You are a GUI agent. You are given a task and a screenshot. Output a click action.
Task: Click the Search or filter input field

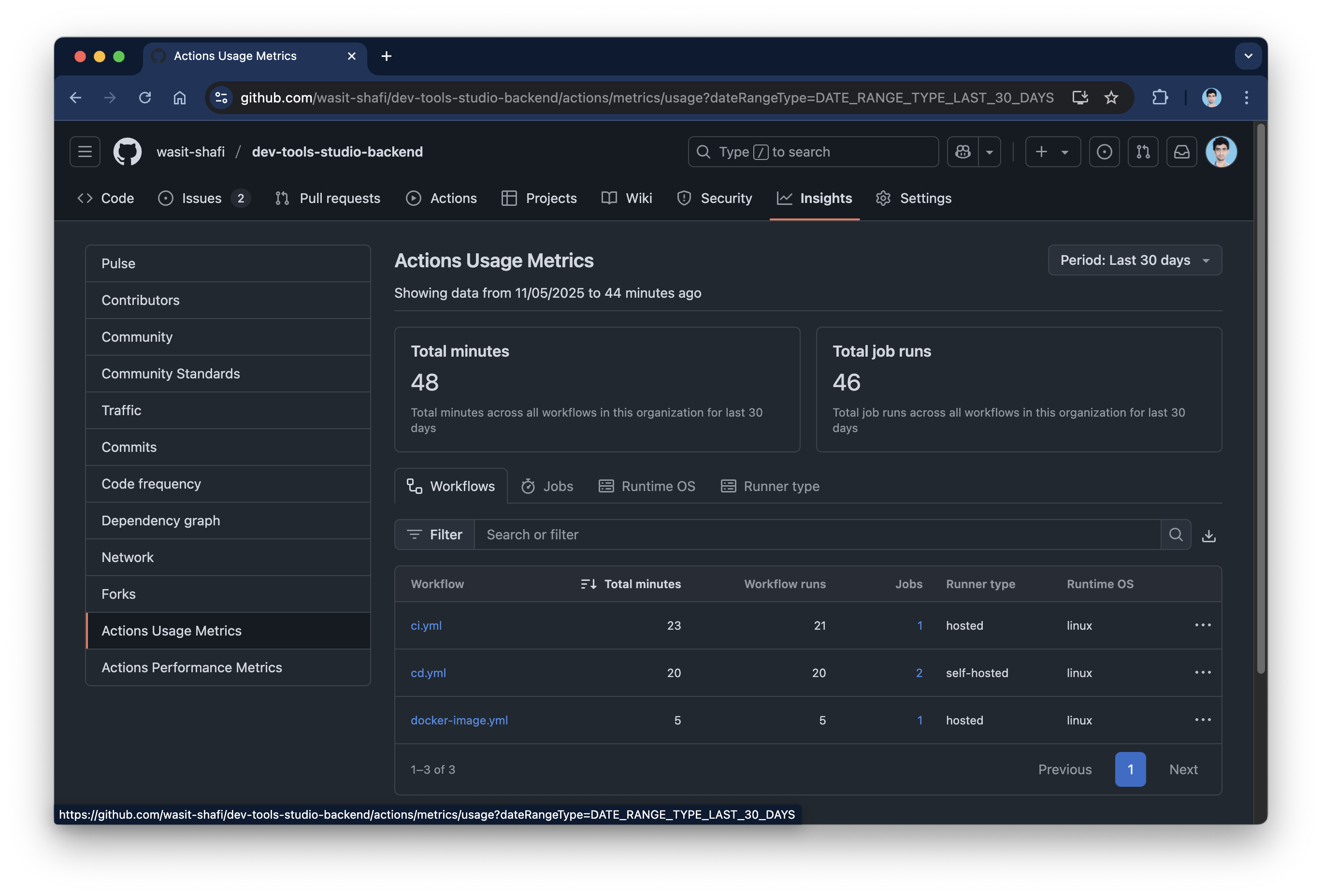[817, 535]
